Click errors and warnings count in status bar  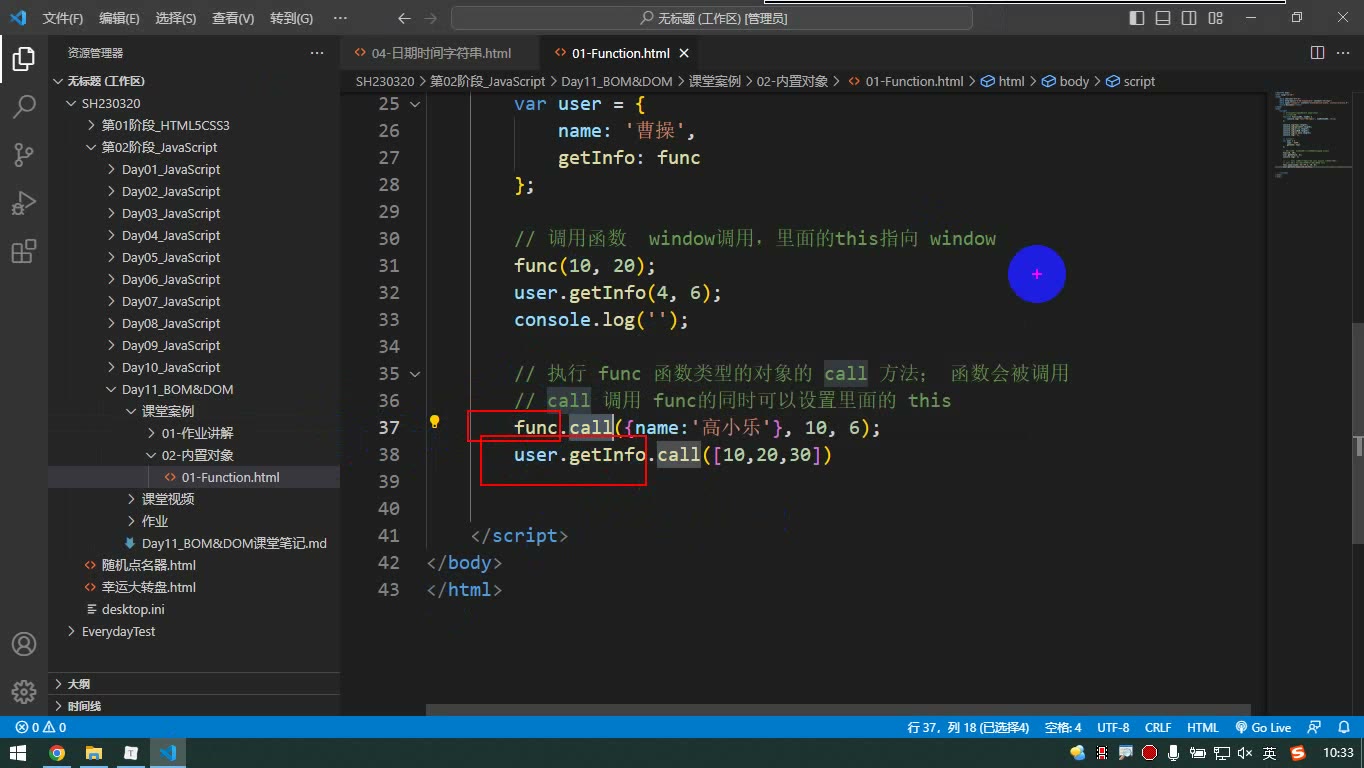(x=41, y=727)
